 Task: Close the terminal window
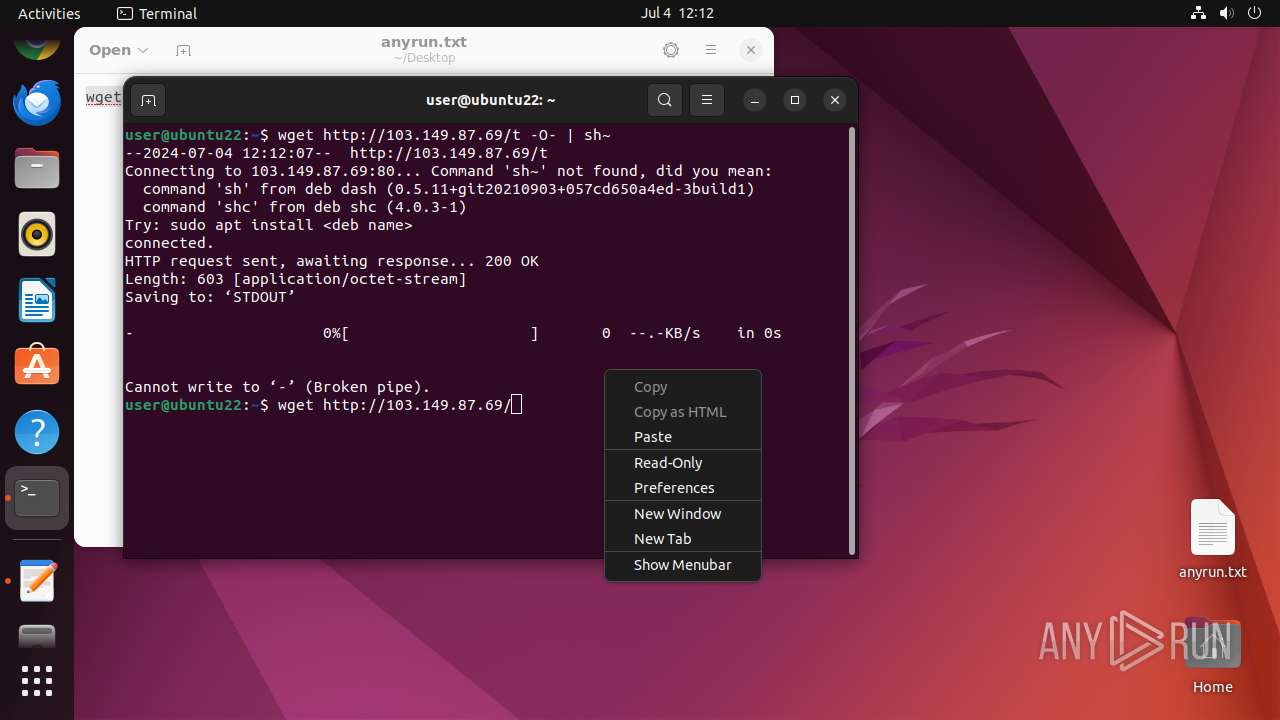coord(835,100)
